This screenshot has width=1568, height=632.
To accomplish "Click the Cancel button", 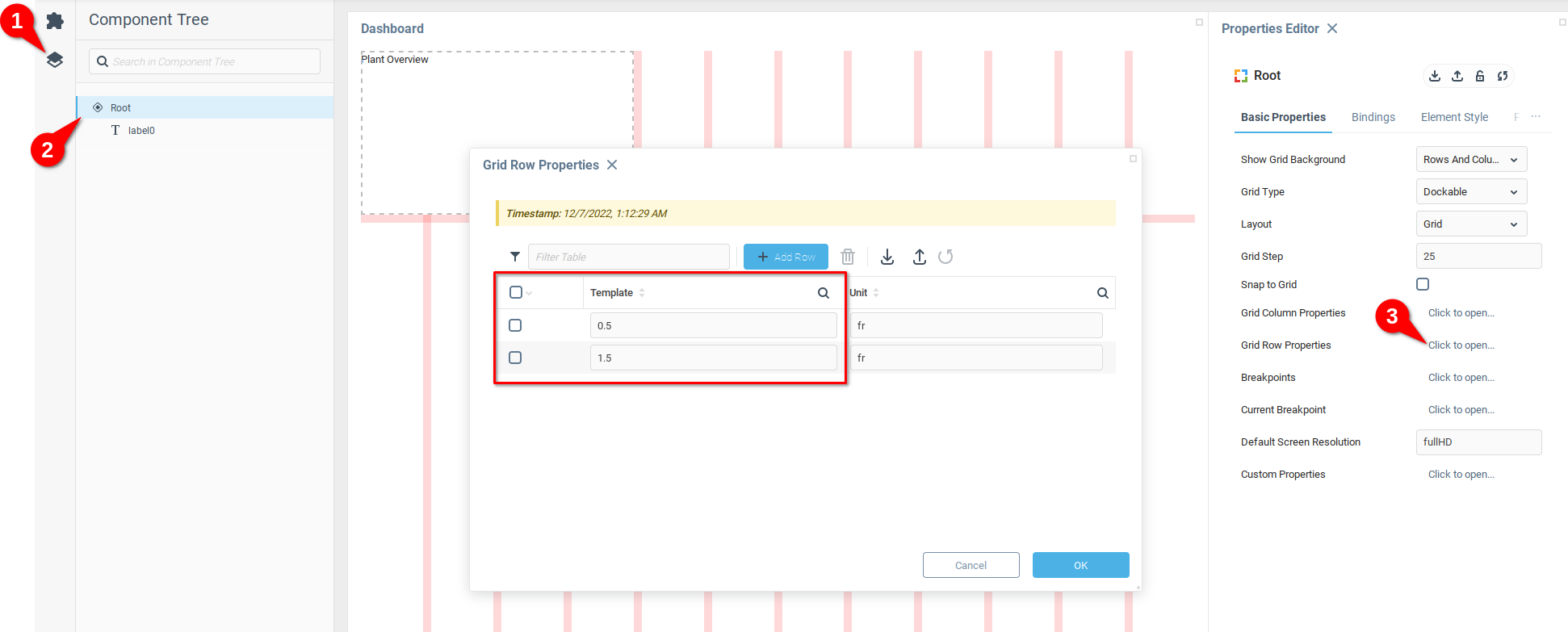I will (x=971, y=565).
